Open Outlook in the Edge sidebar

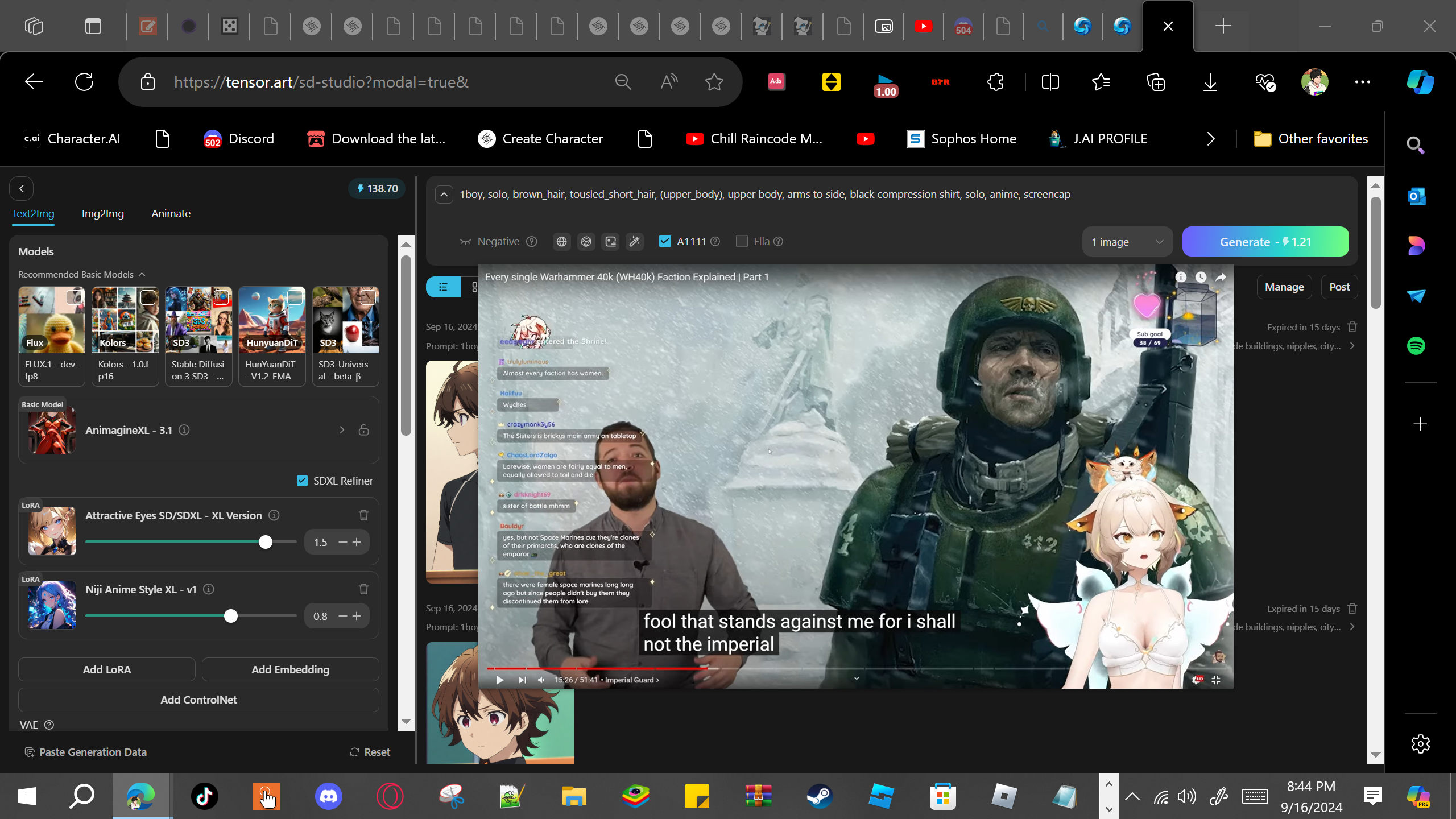(x=1416, y=196)
